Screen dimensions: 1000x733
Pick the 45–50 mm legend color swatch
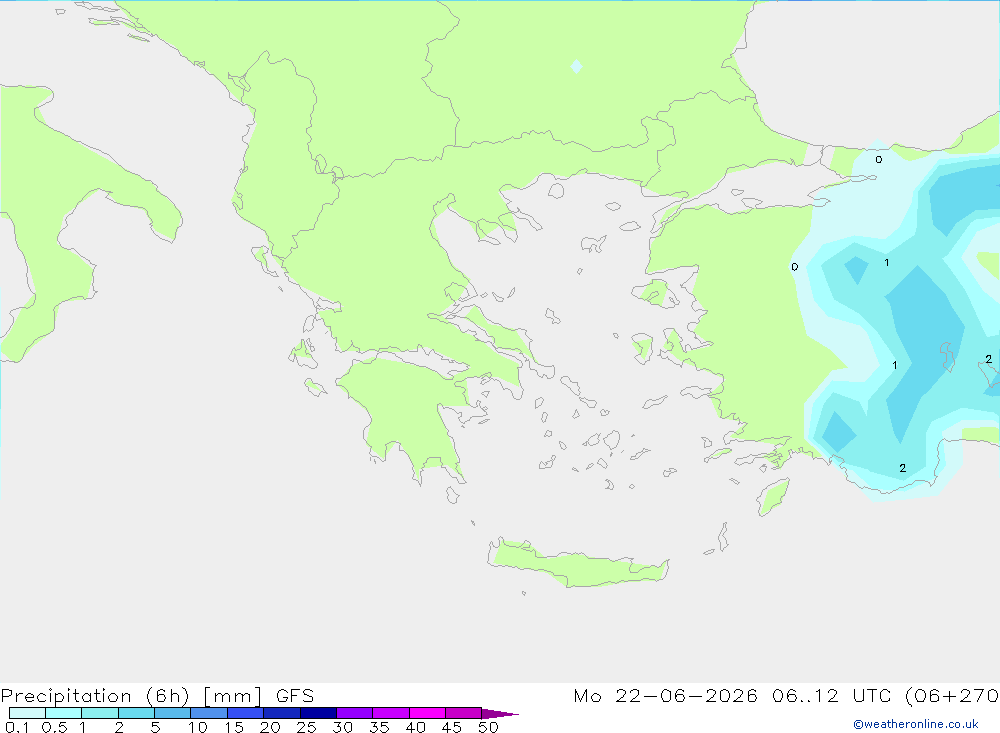coord(464,713)
